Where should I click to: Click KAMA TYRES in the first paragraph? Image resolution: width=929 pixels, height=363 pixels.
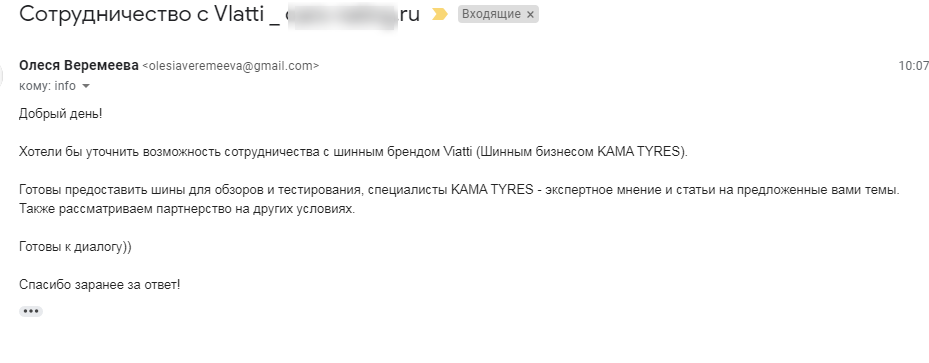tap(639, 152)
